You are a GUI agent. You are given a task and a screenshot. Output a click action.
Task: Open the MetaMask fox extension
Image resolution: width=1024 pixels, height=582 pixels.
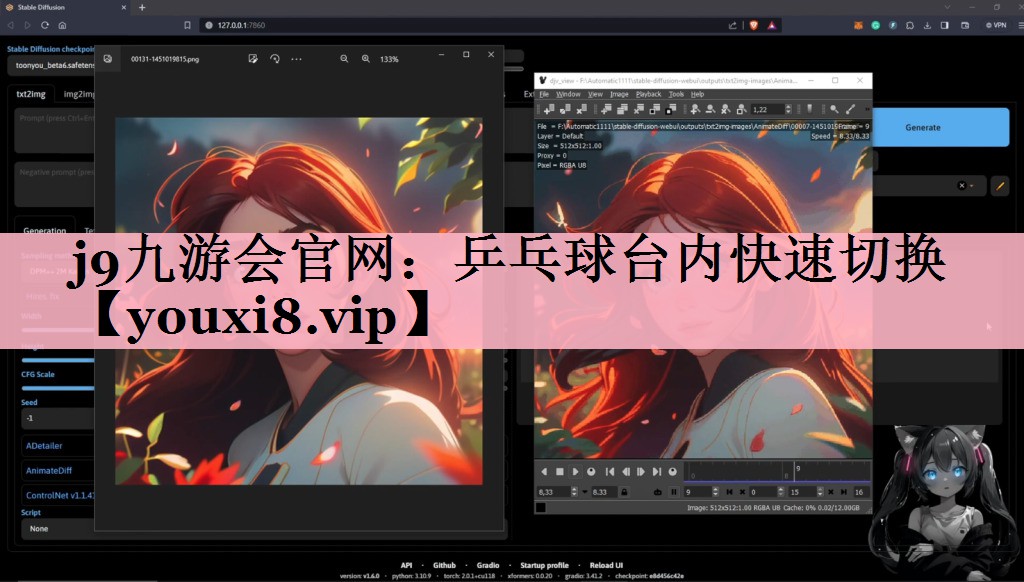tap(858, 25)
